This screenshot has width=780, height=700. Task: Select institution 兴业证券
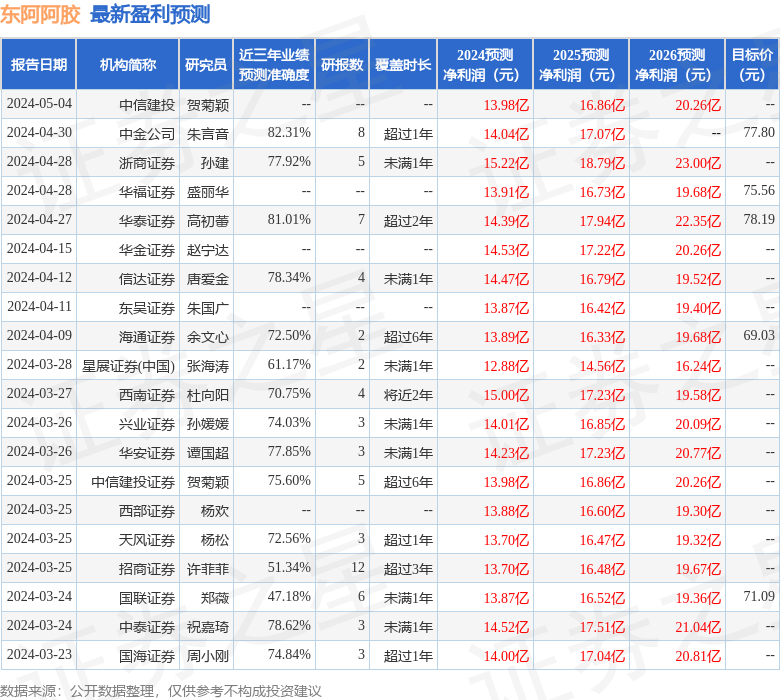click(147, 424)
